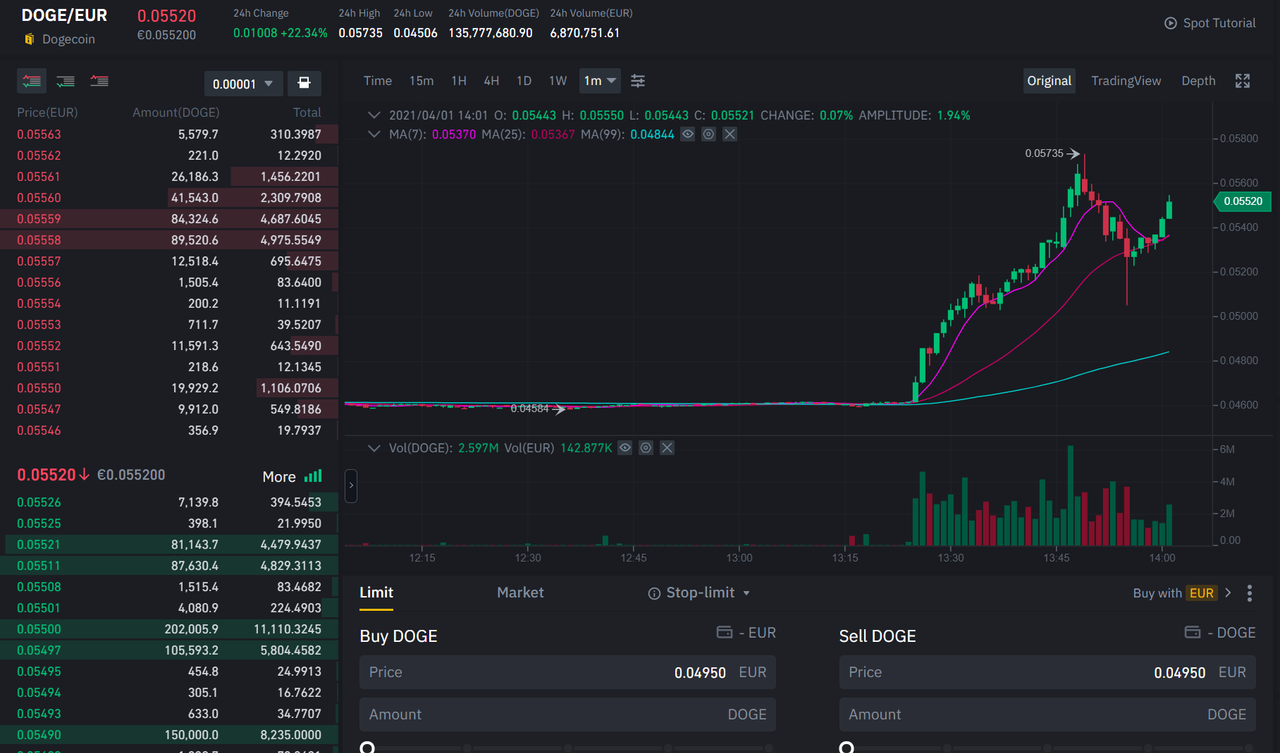Open chart technical indicator settings icon

click(x=638, y=81)
